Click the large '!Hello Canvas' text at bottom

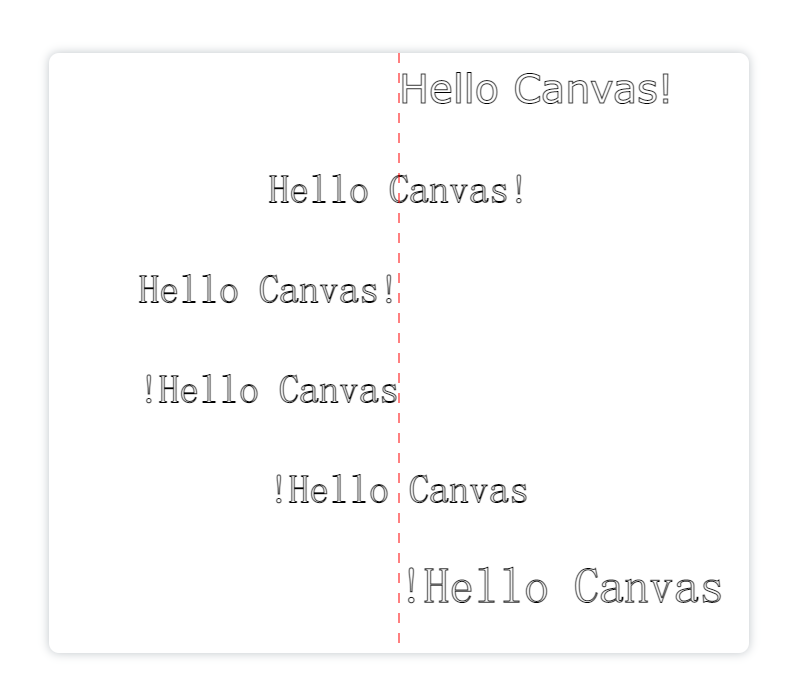pyautogui.click(x=563, y=586)
